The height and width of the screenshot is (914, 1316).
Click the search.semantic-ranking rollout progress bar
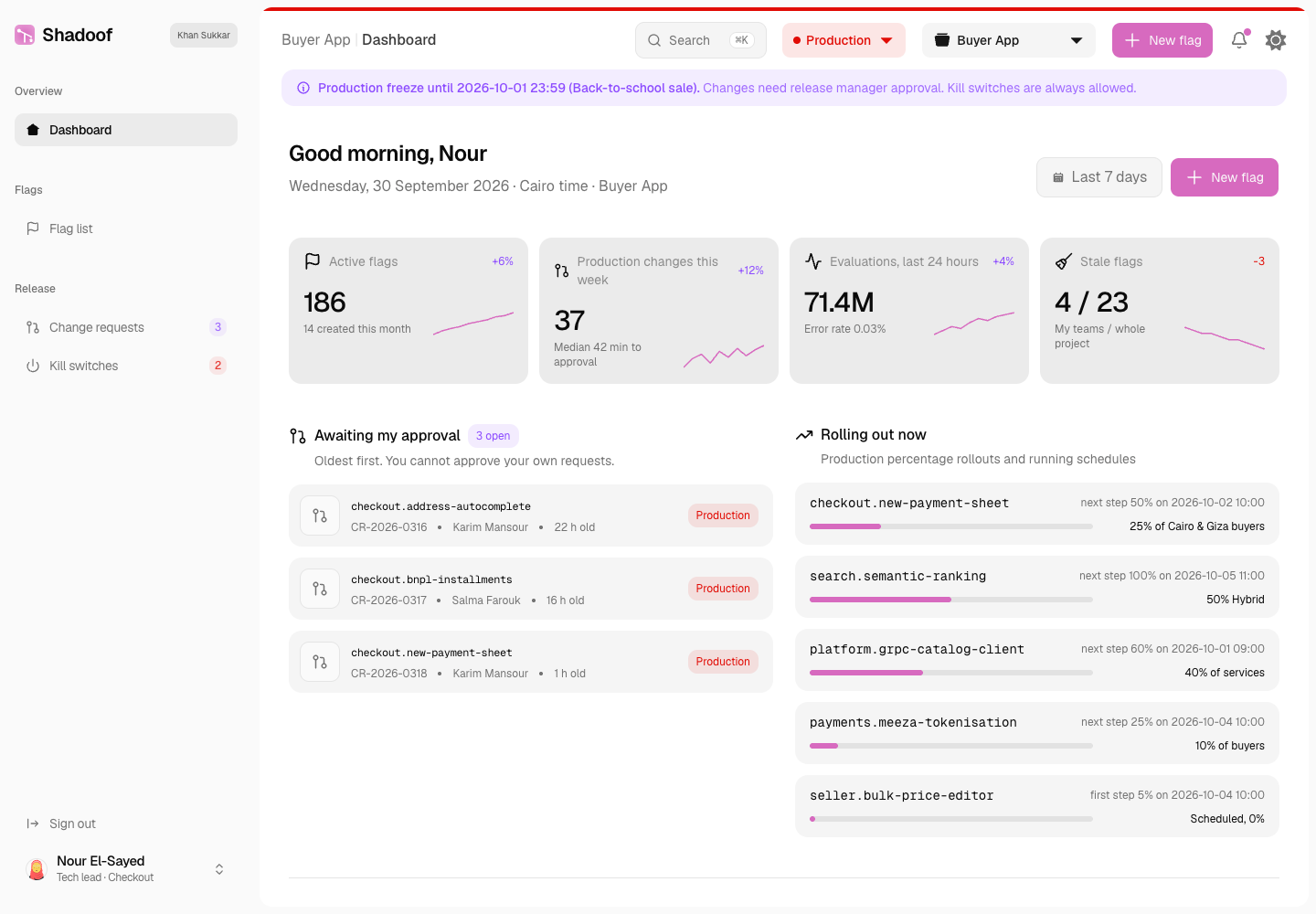click(951, 600)
